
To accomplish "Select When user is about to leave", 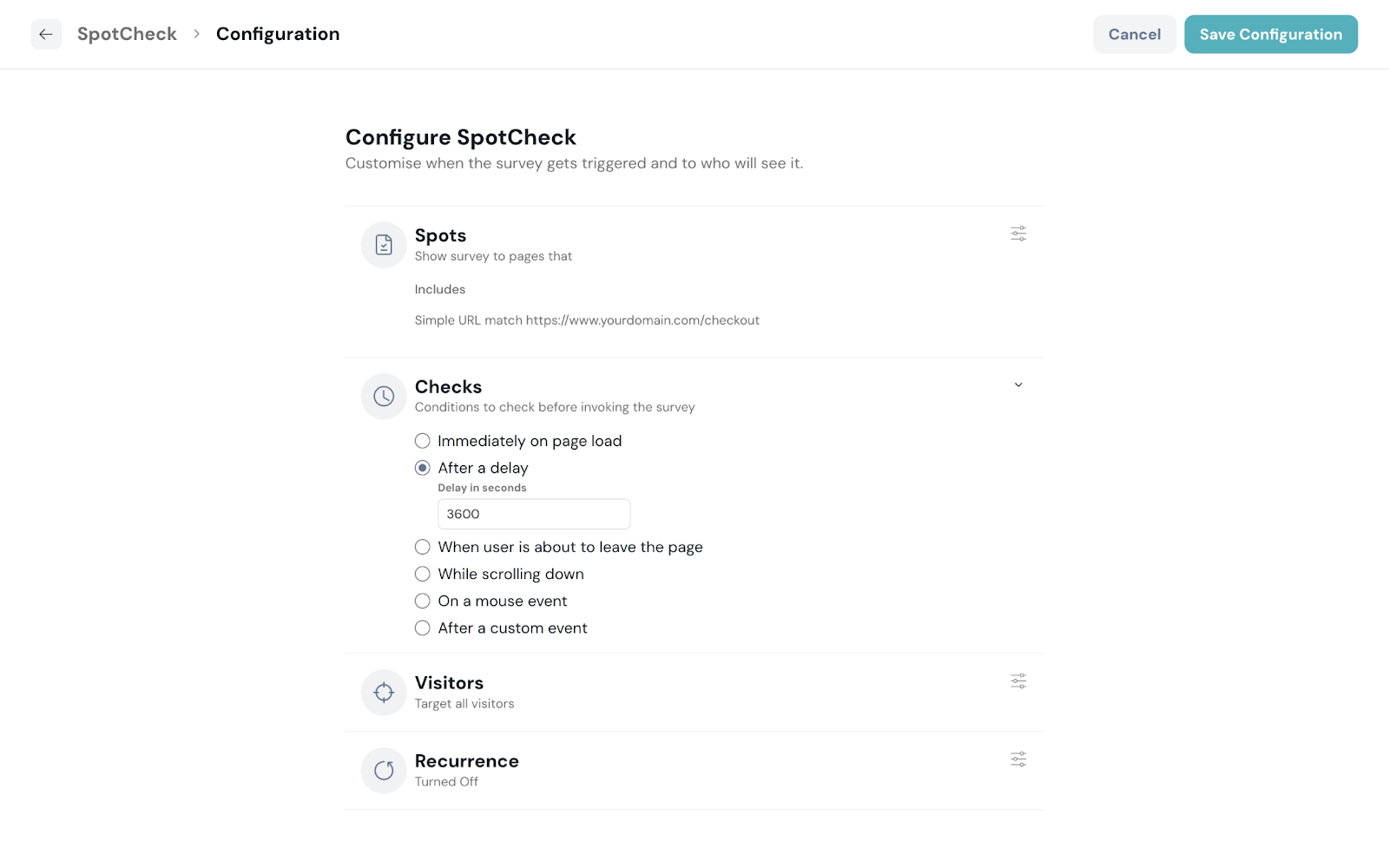I will [423, 547].
